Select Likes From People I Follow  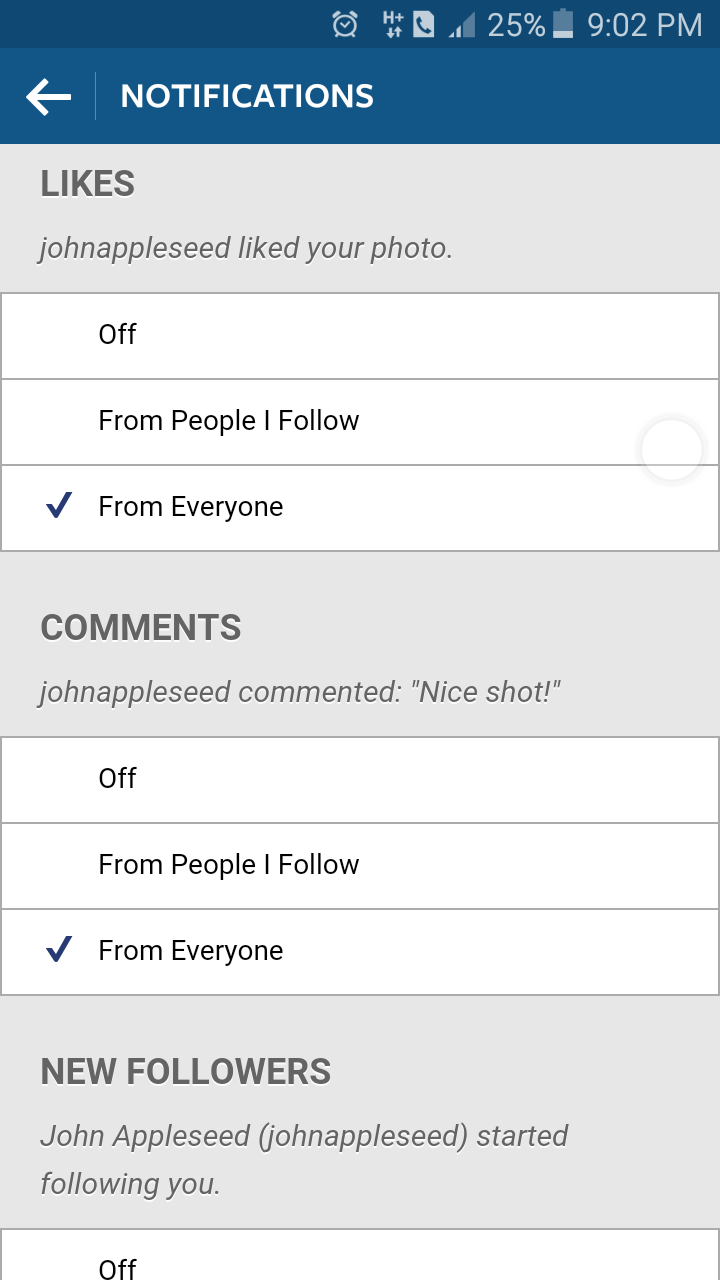[360, 422]
